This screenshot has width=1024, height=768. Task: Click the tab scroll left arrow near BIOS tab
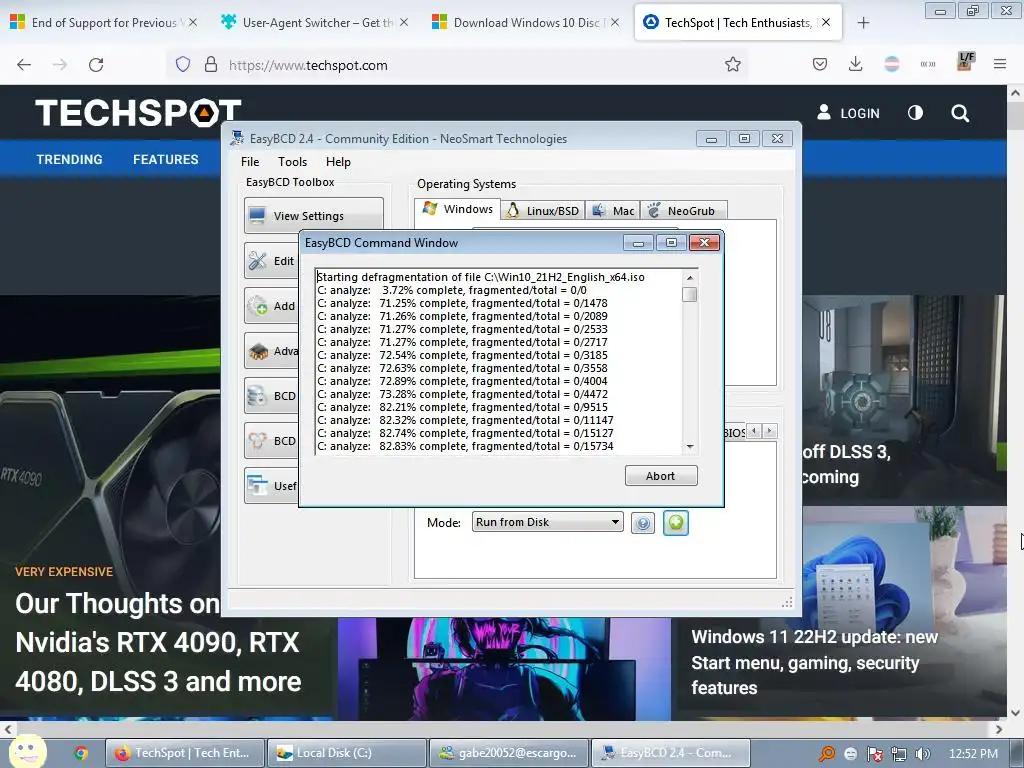click(x=754, y=431)
